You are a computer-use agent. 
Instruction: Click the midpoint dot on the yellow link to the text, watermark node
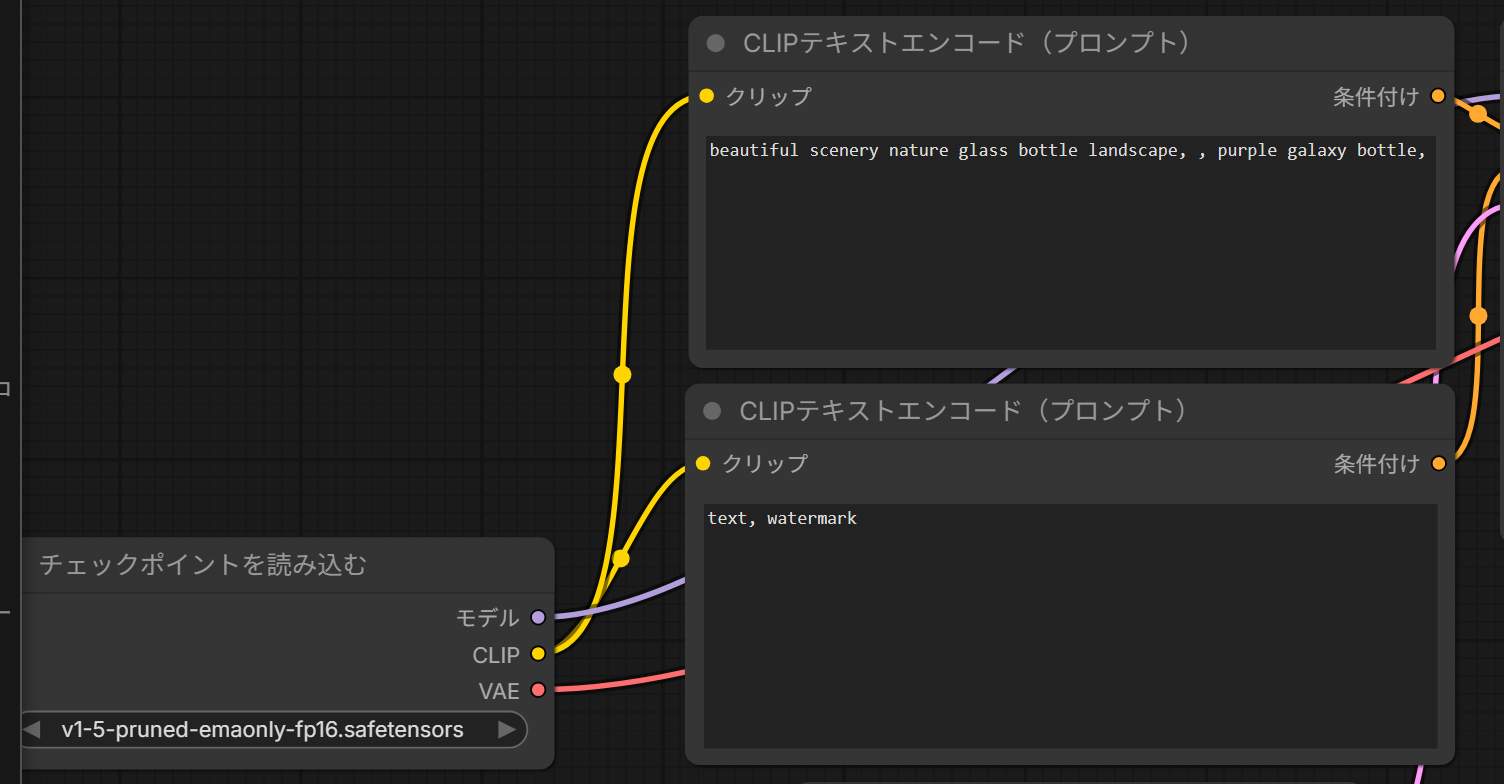click(x=621, y=558)
